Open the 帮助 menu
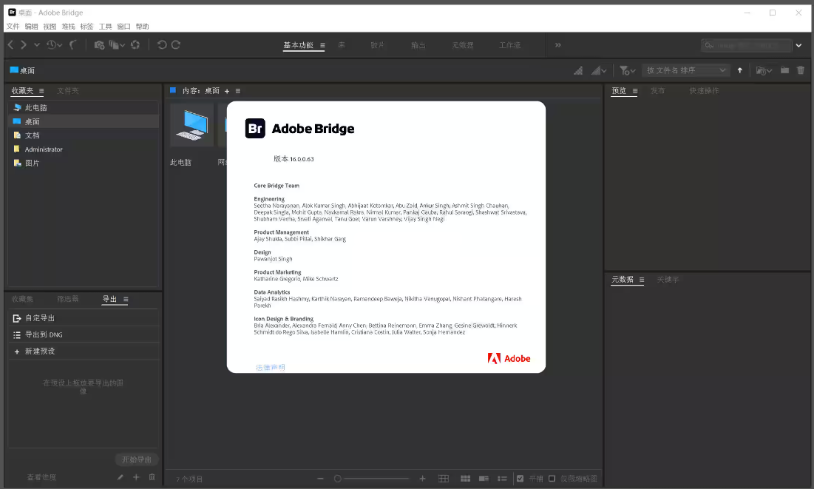 point(142,26)
